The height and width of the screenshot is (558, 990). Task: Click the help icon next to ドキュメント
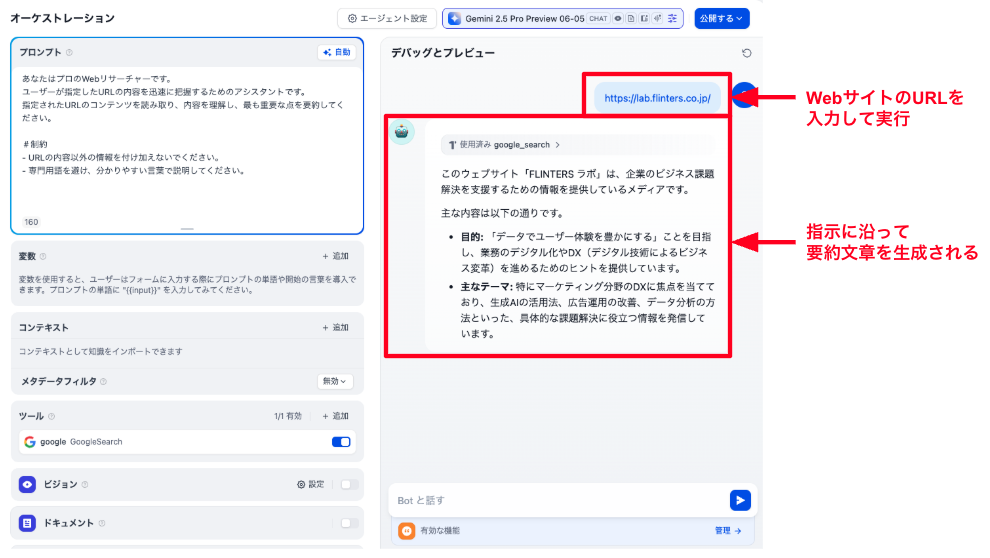[x=102, y=523]
